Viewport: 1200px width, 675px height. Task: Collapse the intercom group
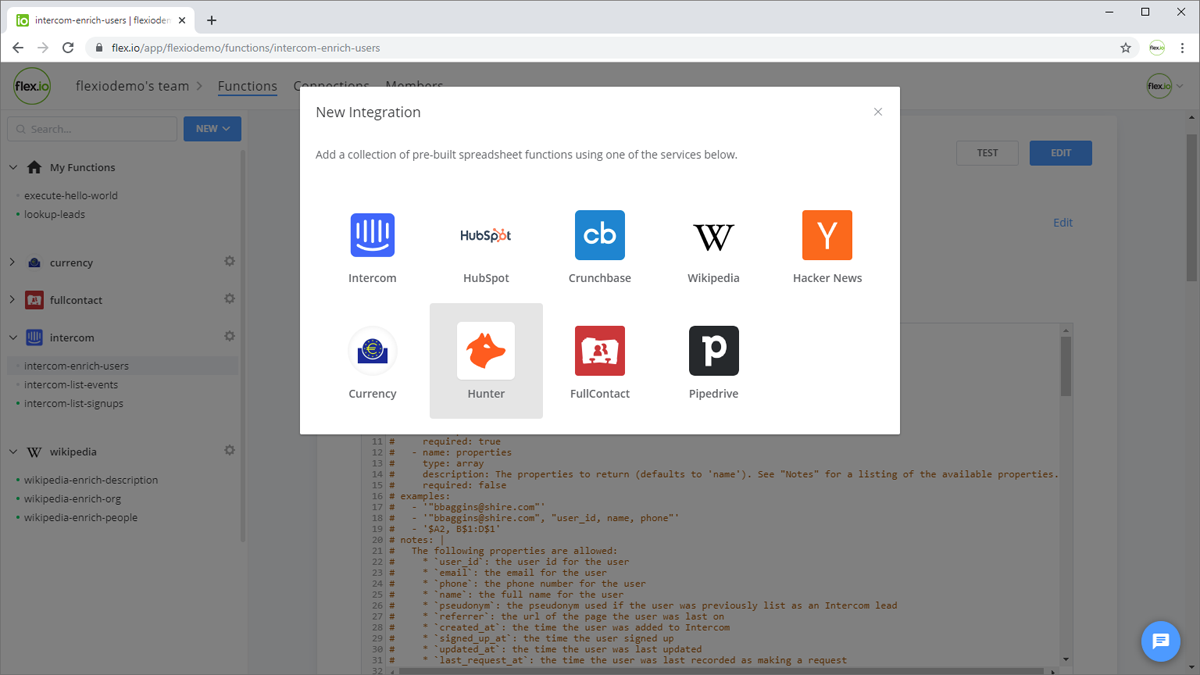click(13, 337)
